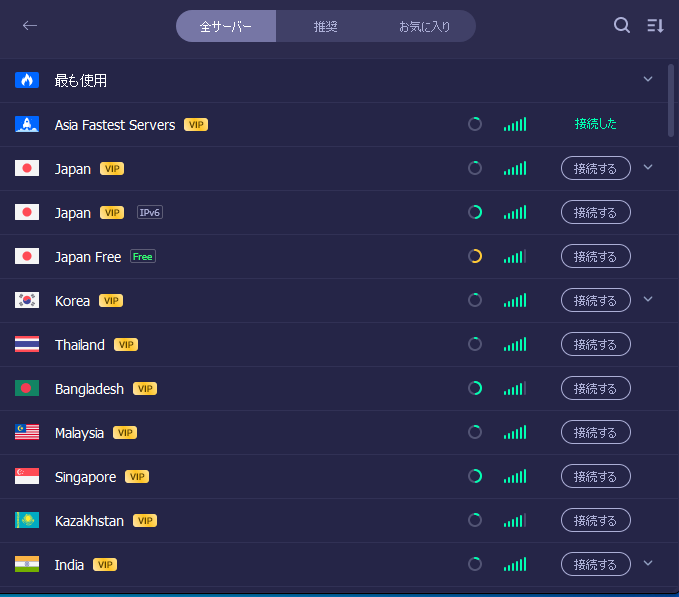Click the flame icon beside 最も使用
The image size is (679, 597).
(x=27, y=80)
